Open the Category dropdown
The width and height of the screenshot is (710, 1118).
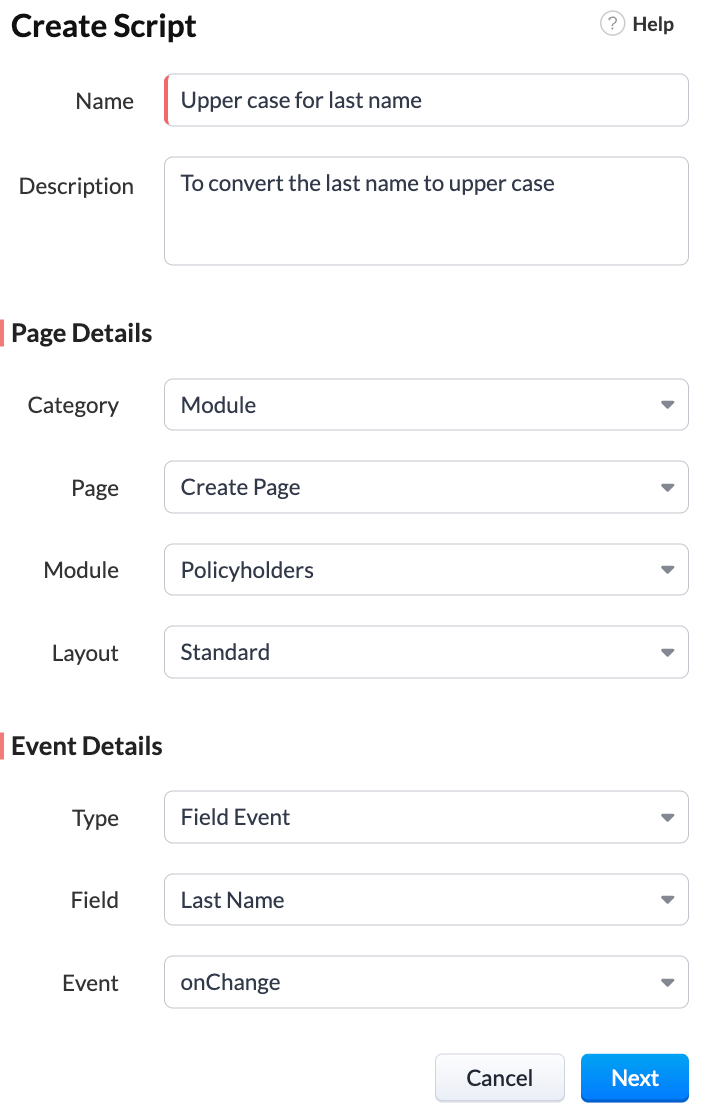click(x=426, y=404)
